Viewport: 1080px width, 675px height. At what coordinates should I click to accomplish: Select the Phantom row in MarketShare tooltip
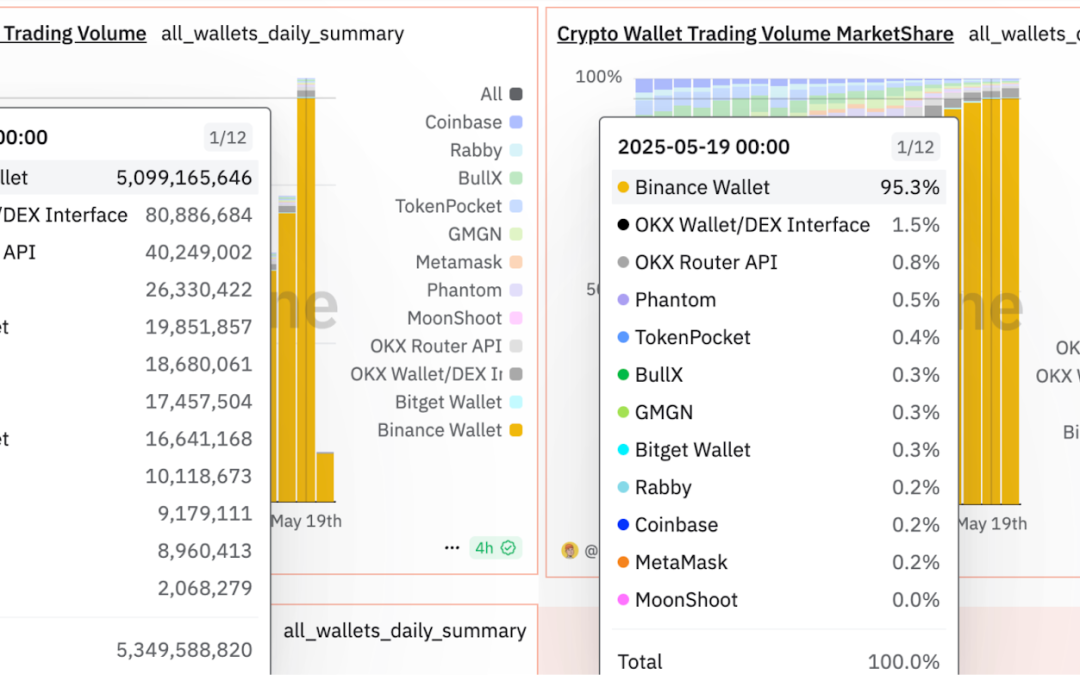(x=779, y=300)
